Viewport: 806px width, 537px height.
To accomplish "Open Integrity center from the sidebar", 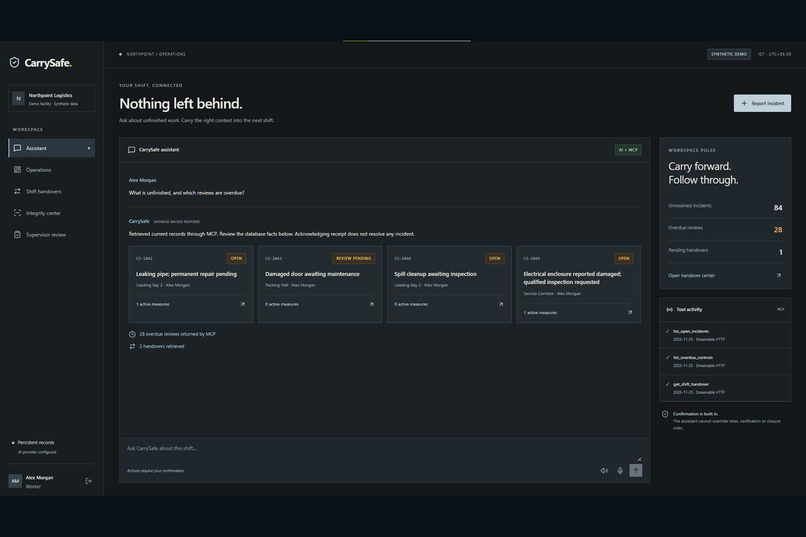I will (x=51, y=213).
